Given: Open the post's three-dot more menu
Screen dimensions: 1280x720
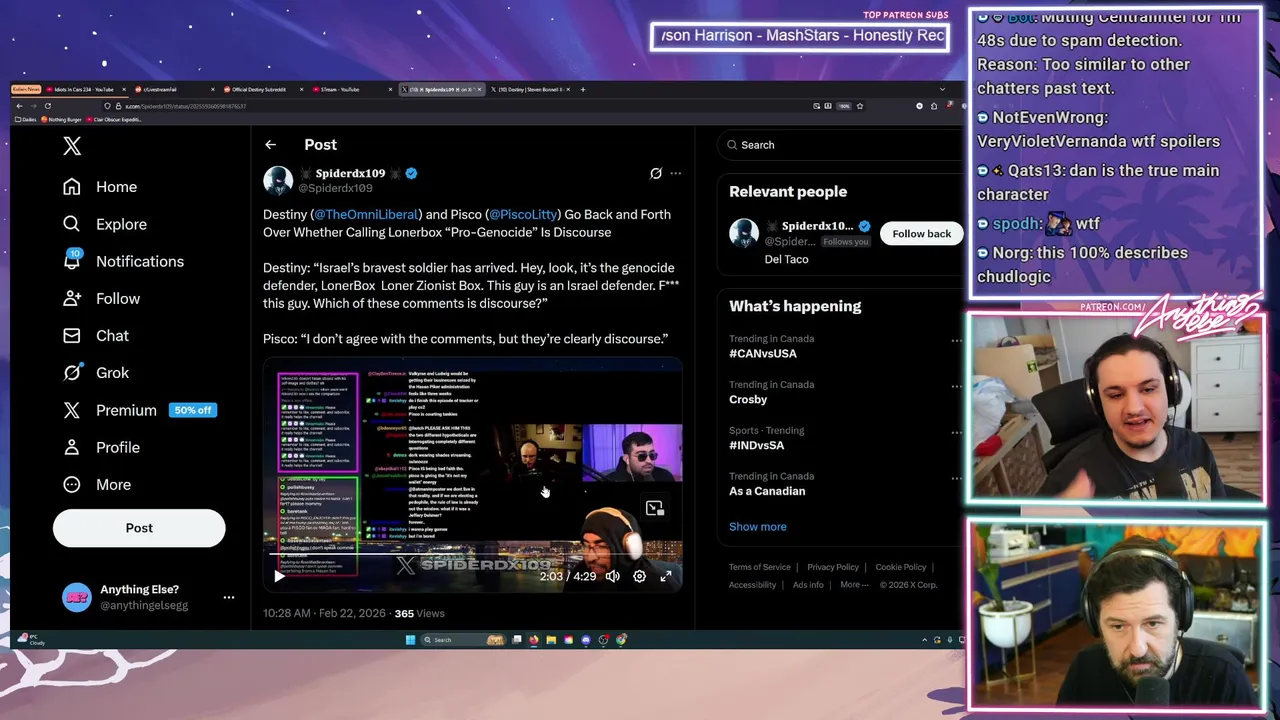Looking at the screenshot, I should [676, 173].
